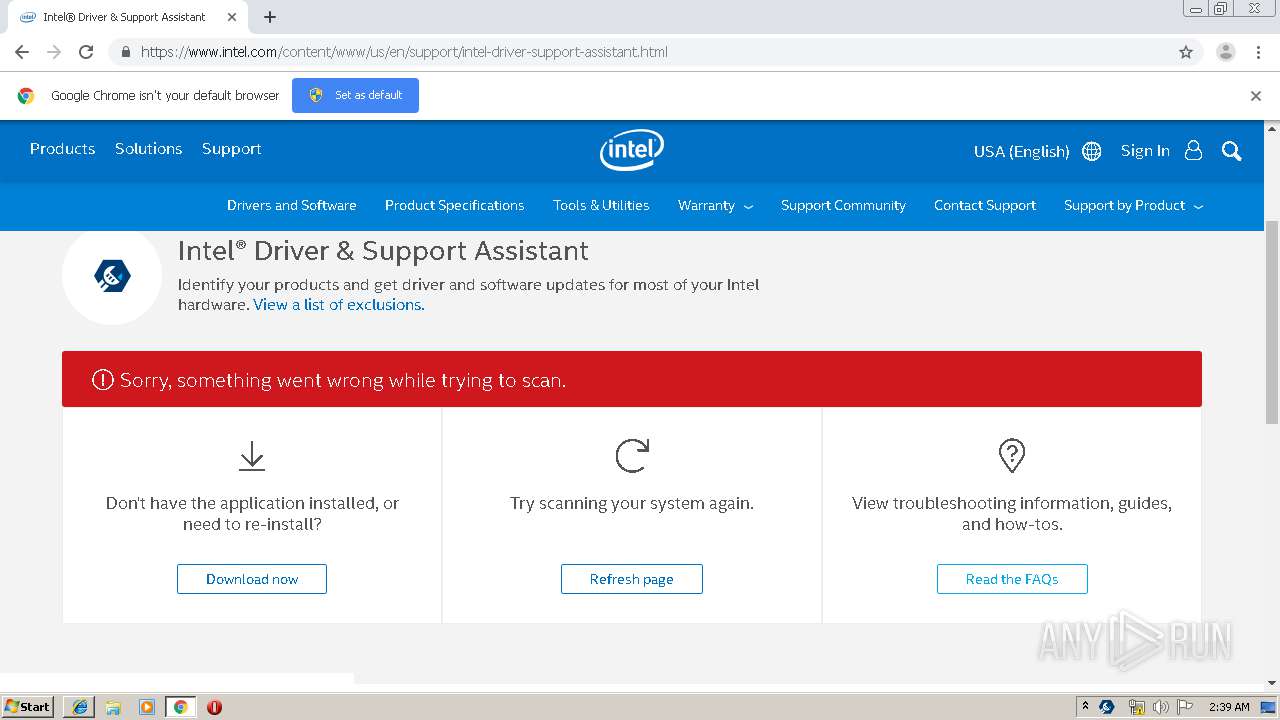
Task: Open a new browser tab
Action: [x=270, y=17]
